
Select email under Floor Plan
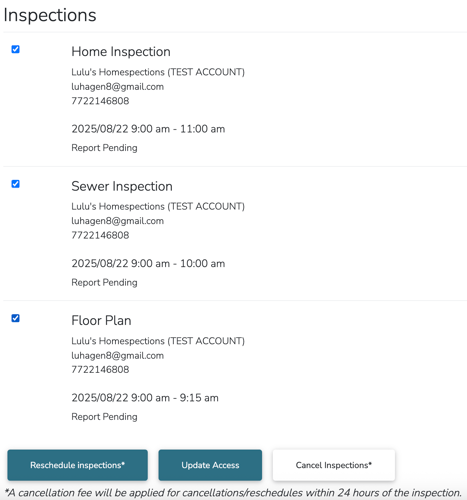point(118,355)
